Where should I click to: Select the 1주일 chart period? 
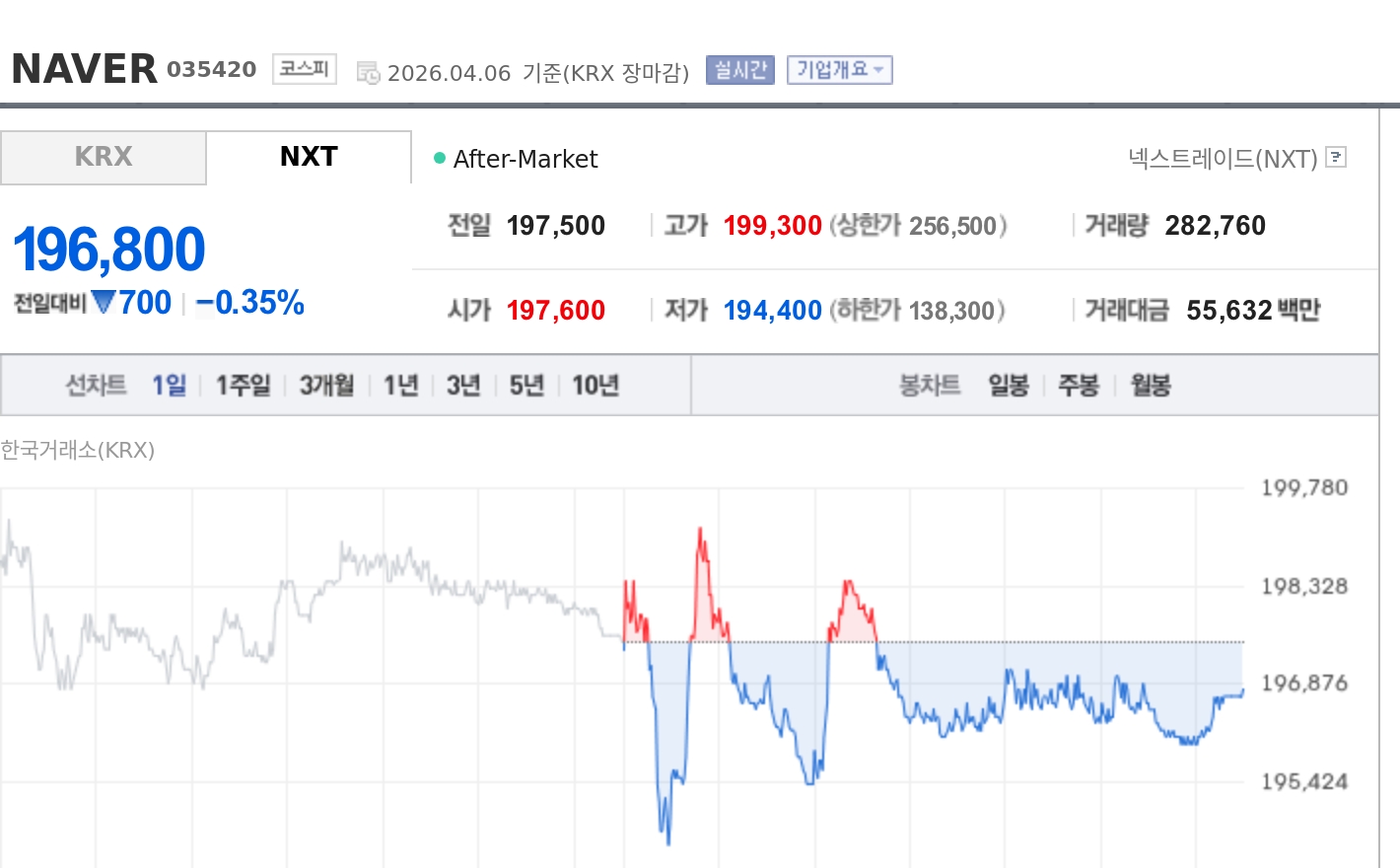(x=242, y=386)
